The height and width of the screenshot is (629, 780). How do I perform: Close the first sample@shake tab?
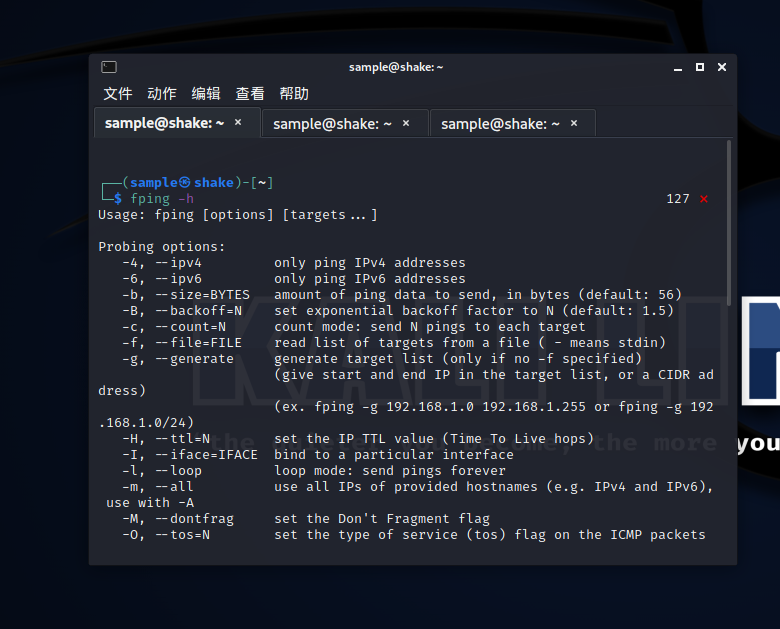(x=238, y=122)
